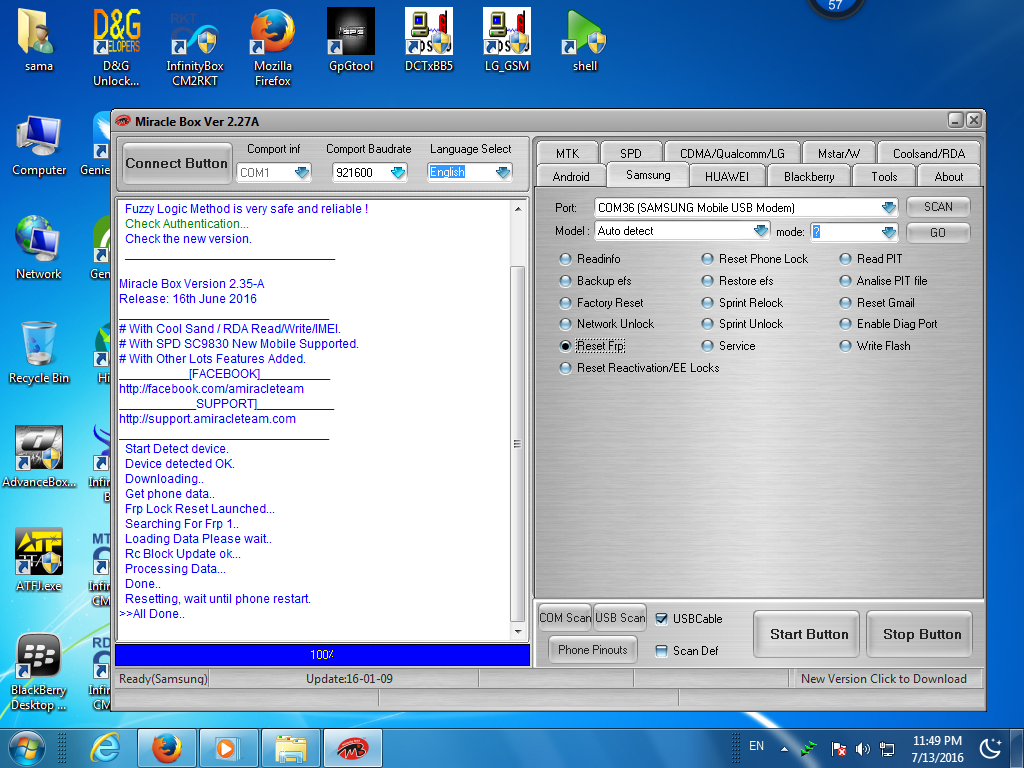Open BlackBerry Desktop shortcut
The image size is (1024, 768).
39,673
